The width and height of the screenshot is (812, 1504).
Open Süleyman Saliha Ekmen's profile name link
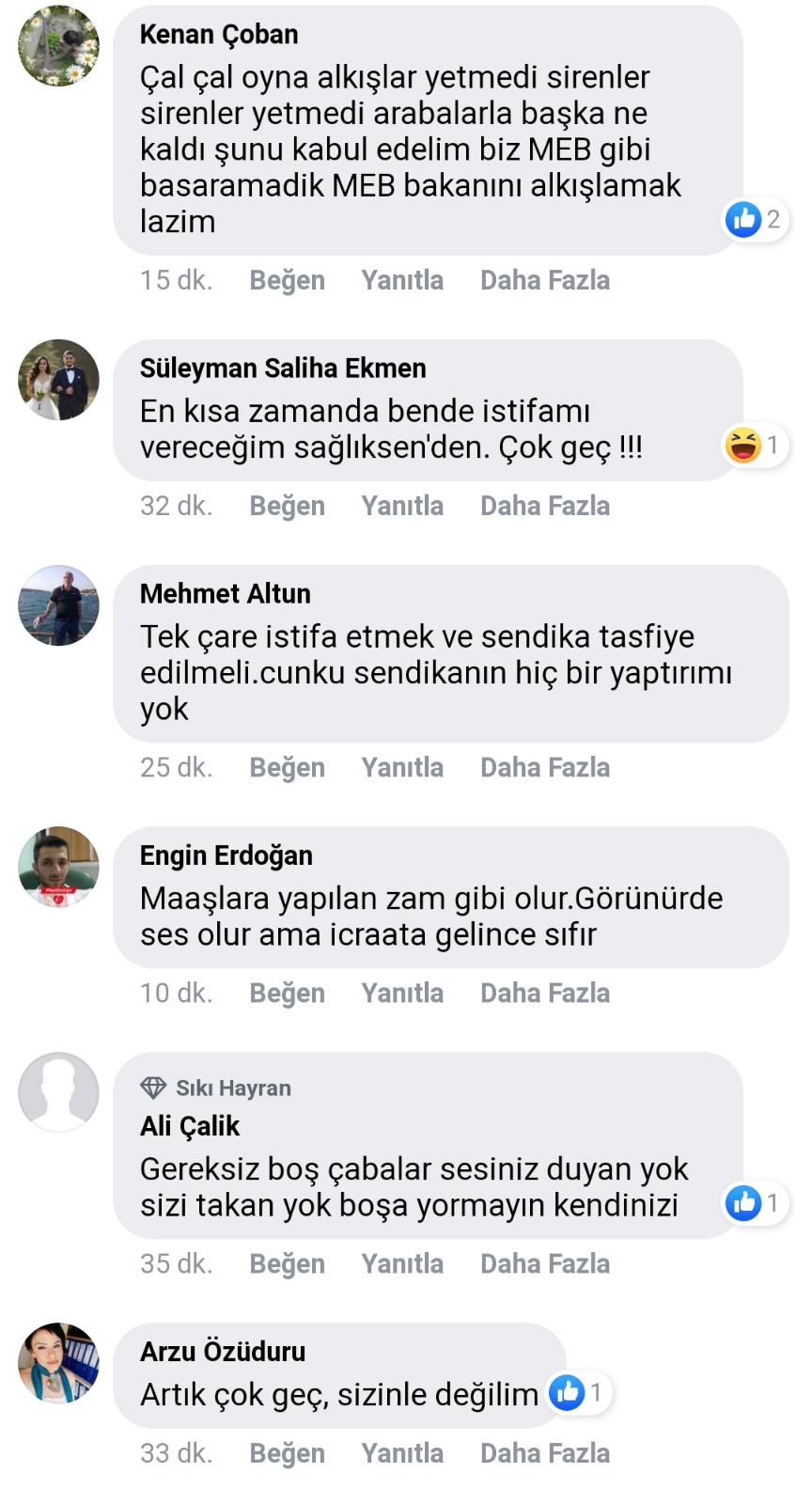tap(283, 368)
